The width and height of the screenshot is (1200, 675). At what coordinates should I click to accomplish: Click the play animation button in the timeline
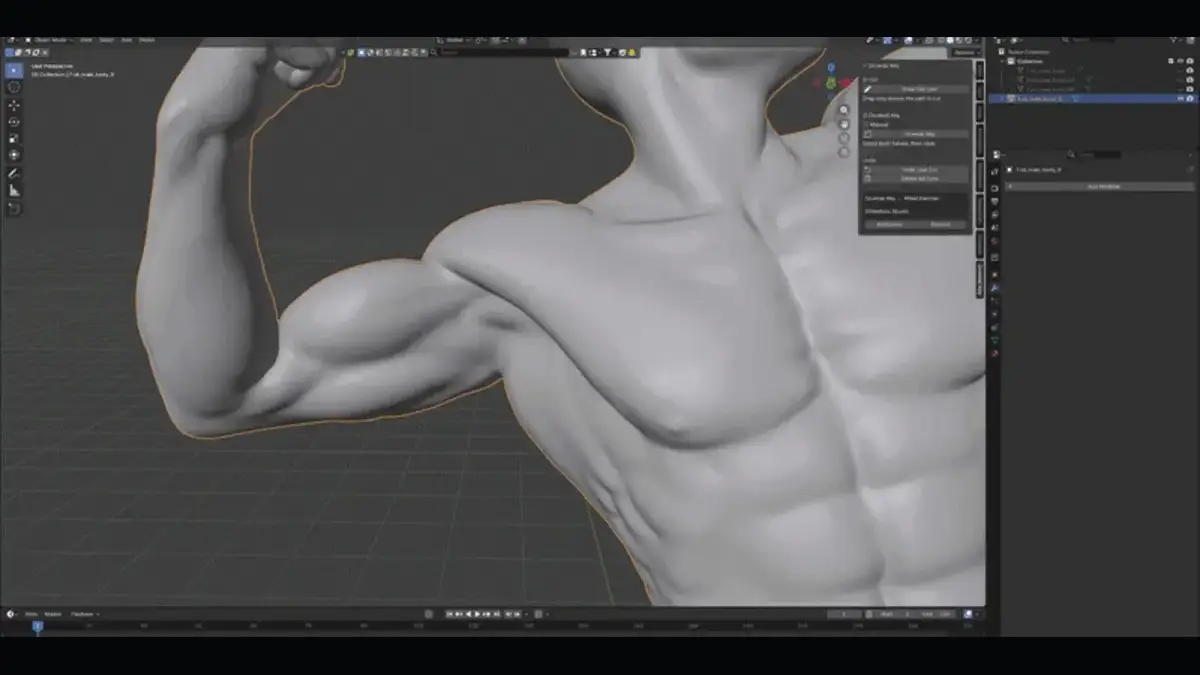pos(479,613)
